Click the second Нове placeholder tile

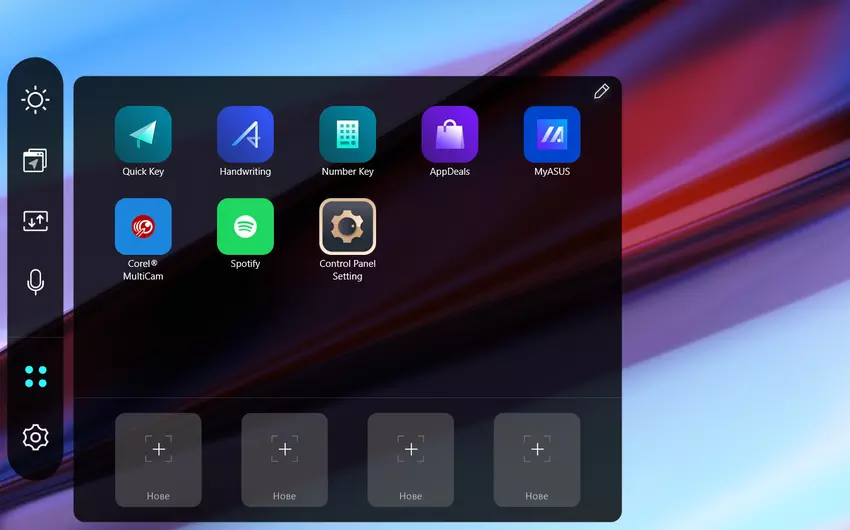[284, 459]
